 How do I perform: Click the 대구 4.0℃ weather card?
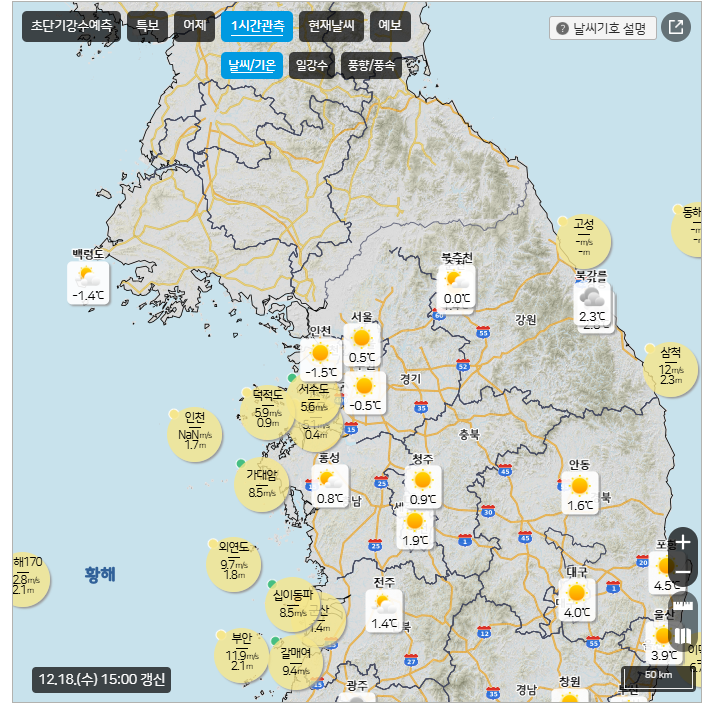pos(576,600)
